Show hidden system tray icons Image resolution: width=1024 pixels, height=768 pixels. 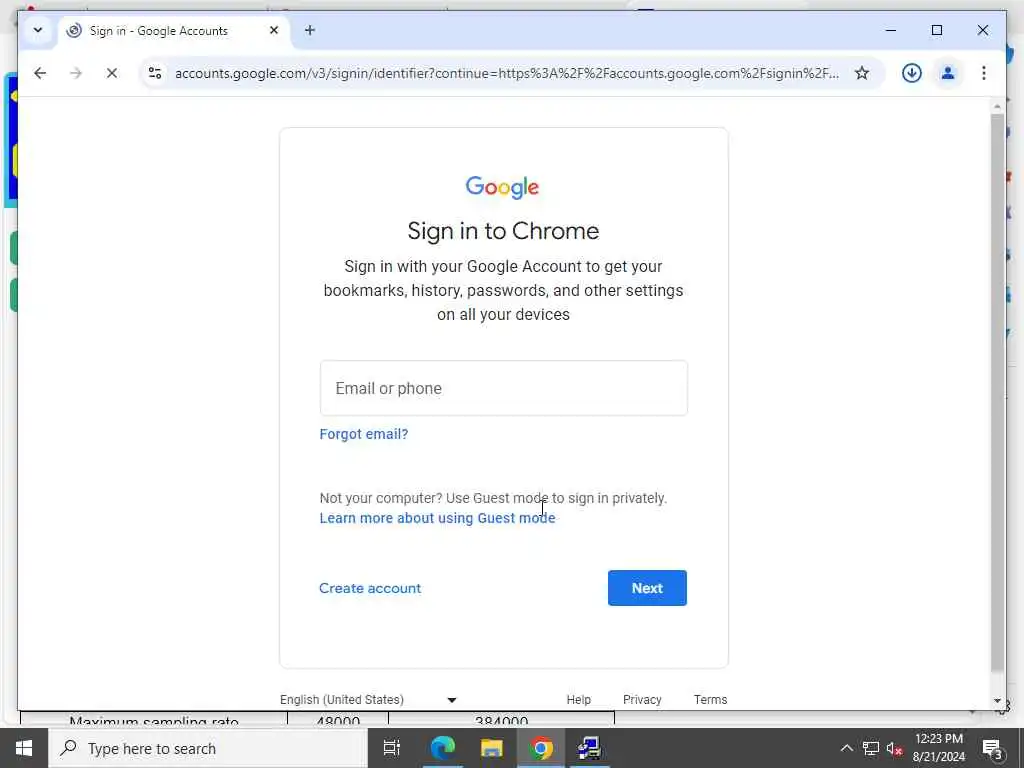pos(846,748)
